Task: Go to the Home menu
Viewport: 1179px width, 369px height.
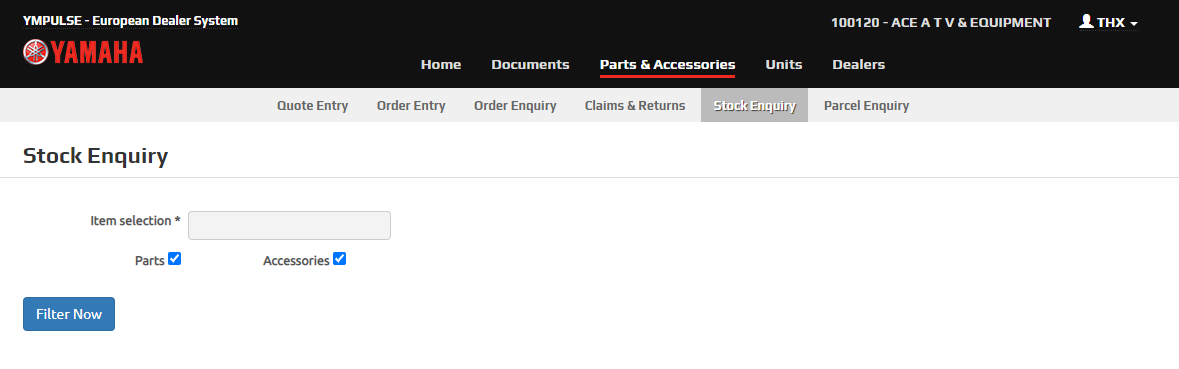Action: coord(441,65)
